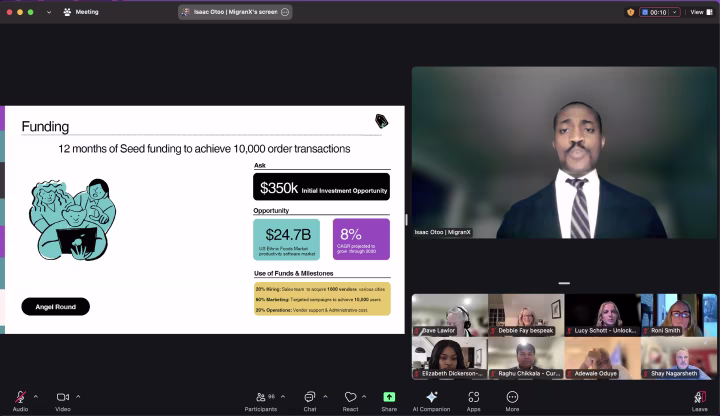Expand the React options arrow

(x=364, y=397)
